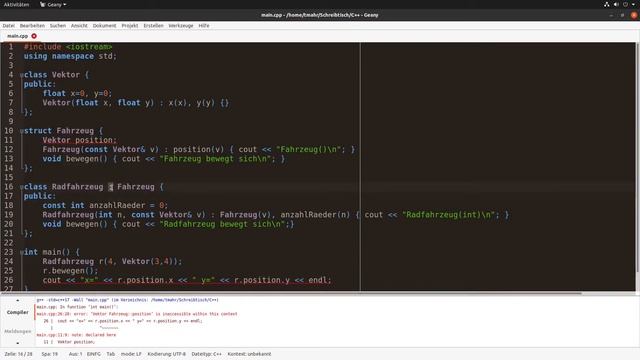Open the Datei menu

pyautogui.click(x=9, y=25)
